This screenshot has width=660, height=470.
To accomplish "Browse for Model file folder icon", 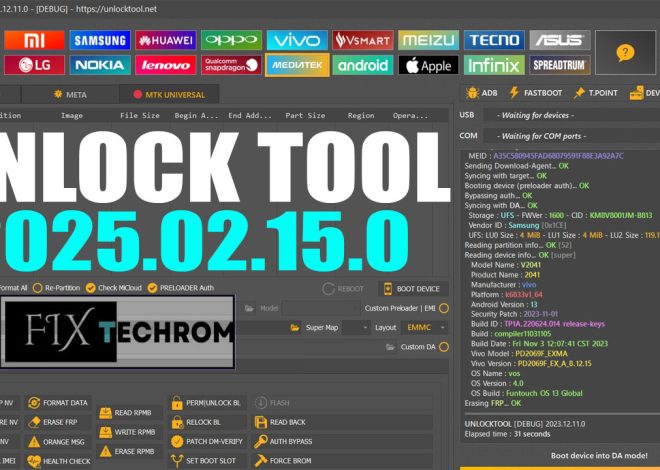I will point(249,308).
